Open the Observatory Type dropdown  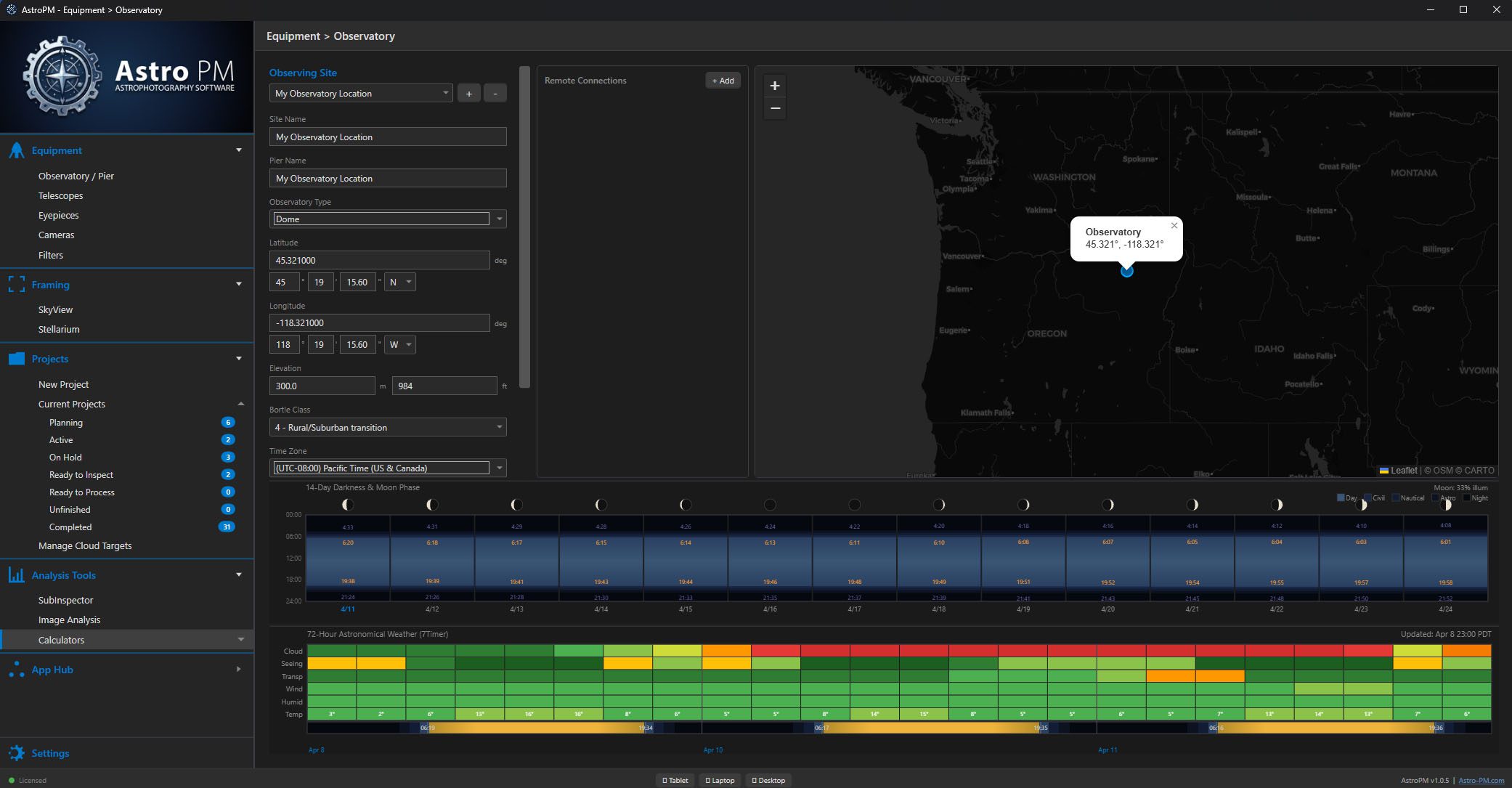pyautogui.click(x=499, y=219)
